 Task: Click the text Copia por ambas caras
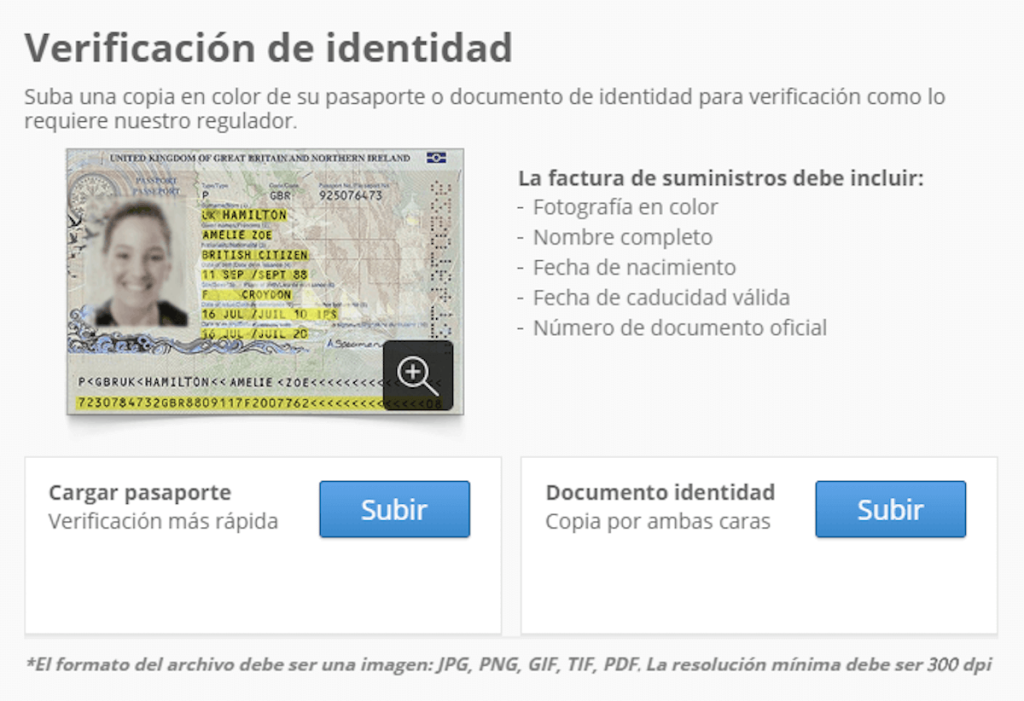pyautogui.click(x=658, y=521)
